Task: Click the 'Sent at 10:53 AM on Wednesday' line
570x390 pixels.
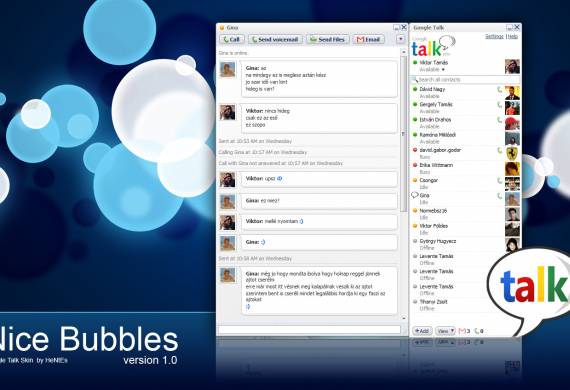Action: tap(255, 141)
